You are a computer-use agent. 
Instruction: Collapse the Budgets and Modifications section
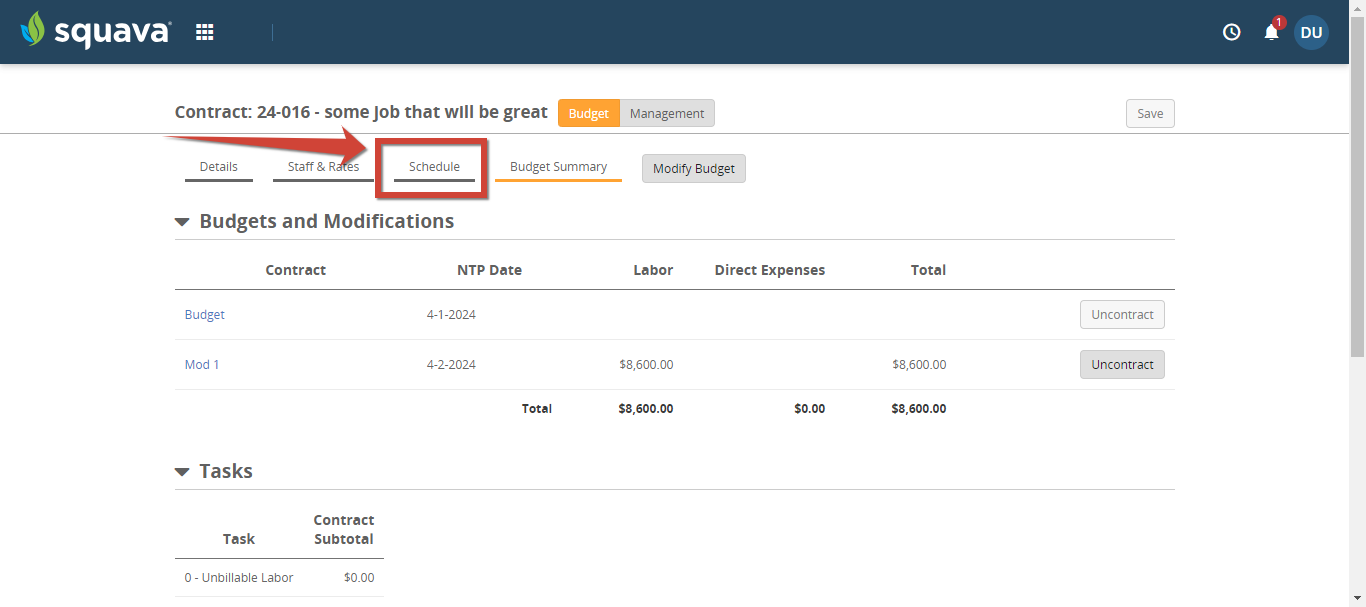coord(182,221)
